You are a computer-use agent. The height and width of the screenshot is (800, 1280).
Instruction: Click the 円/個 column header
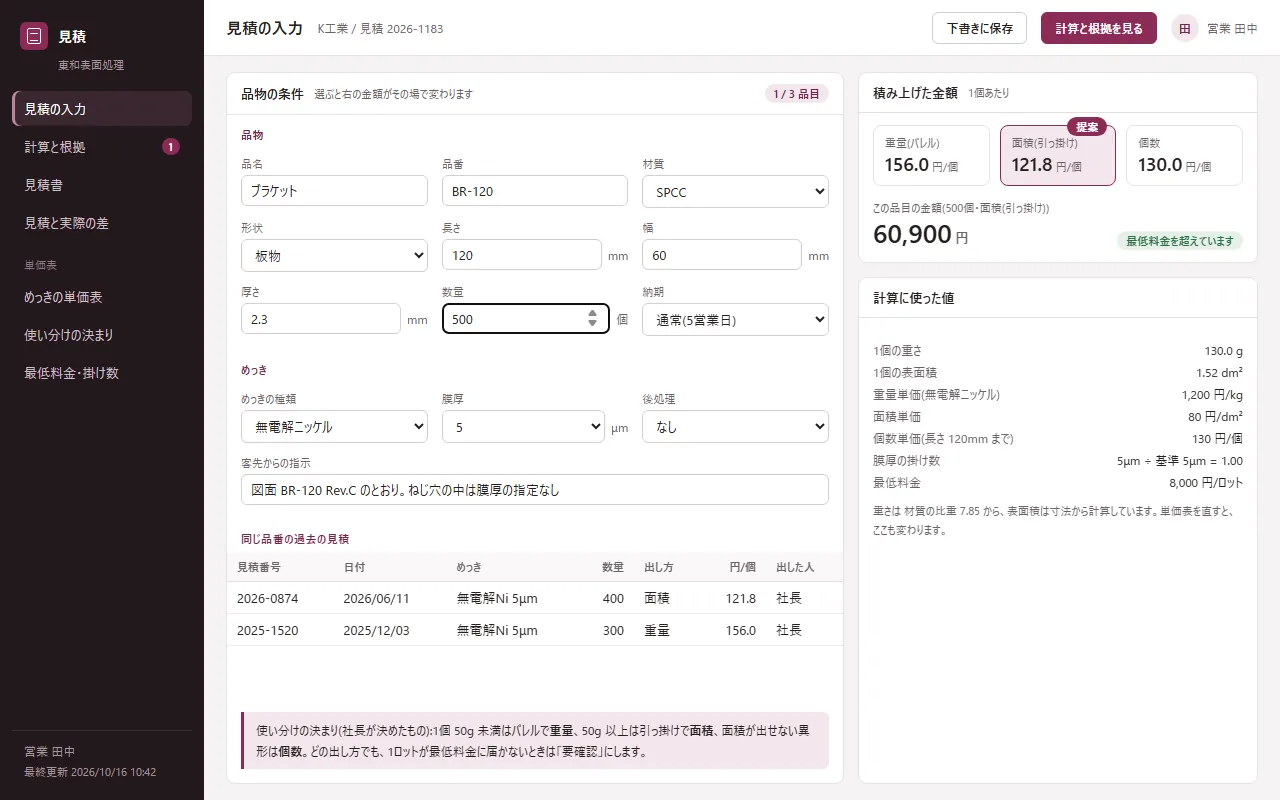(x=742, y=567)
